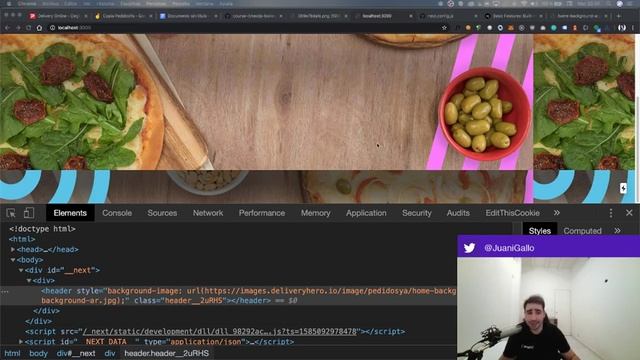Open Chrome's three-dot menu

(x=633, y=28)
